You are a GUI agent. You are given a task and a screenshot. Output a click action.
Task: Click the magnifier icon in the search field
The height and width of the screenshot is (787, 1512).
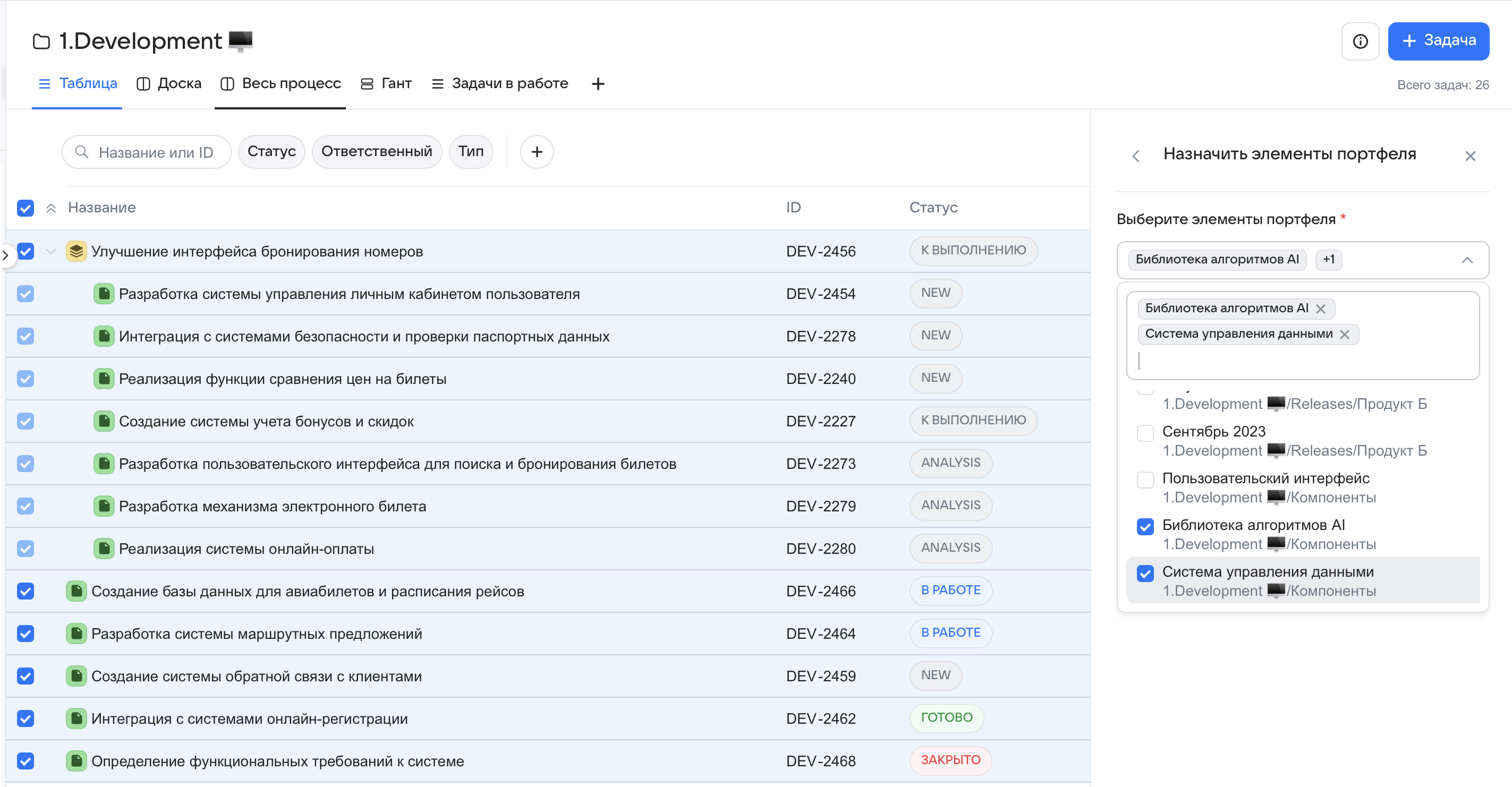[83, 152]
